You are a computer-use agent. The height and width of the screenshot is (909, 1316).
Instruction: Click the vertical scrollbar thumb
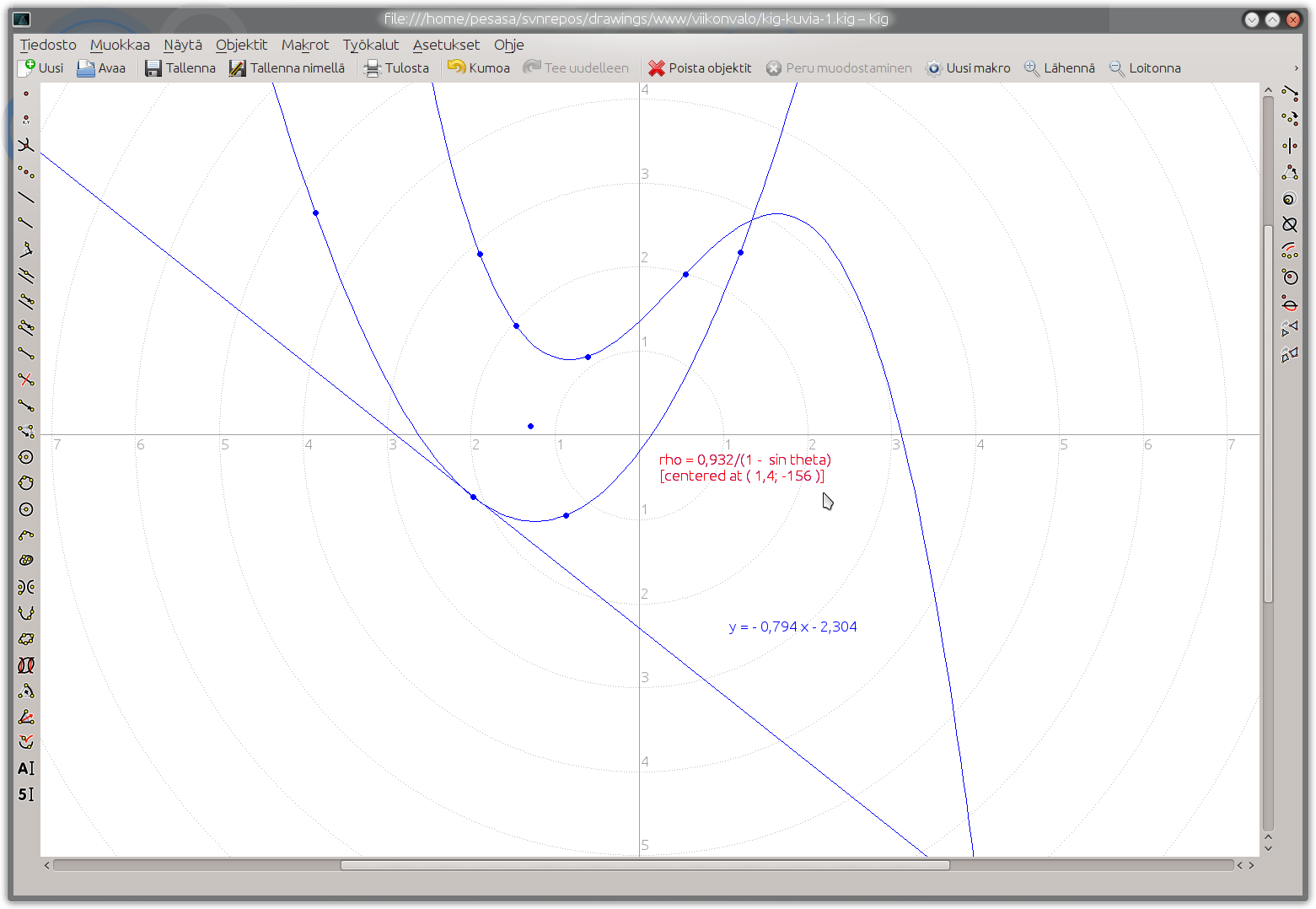tap(1268, 414)
